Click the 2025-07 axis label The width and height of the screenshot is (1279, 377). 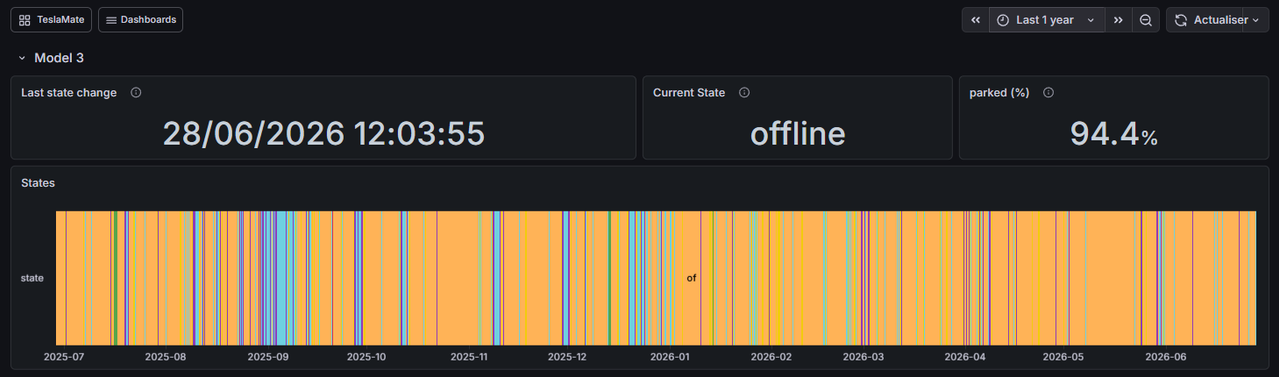[x=65, y=356]
